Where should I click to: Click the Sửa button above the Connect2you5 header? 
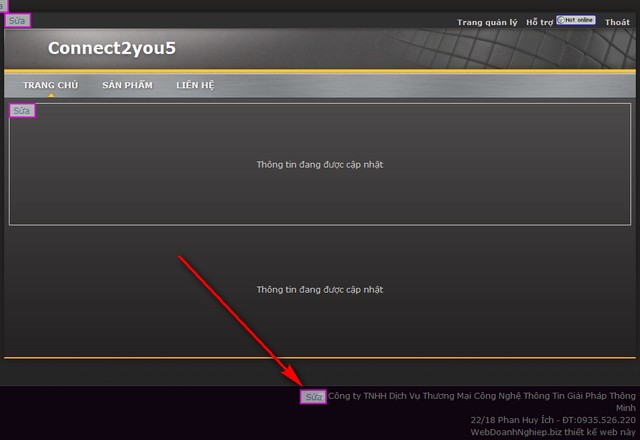(18, 20)
